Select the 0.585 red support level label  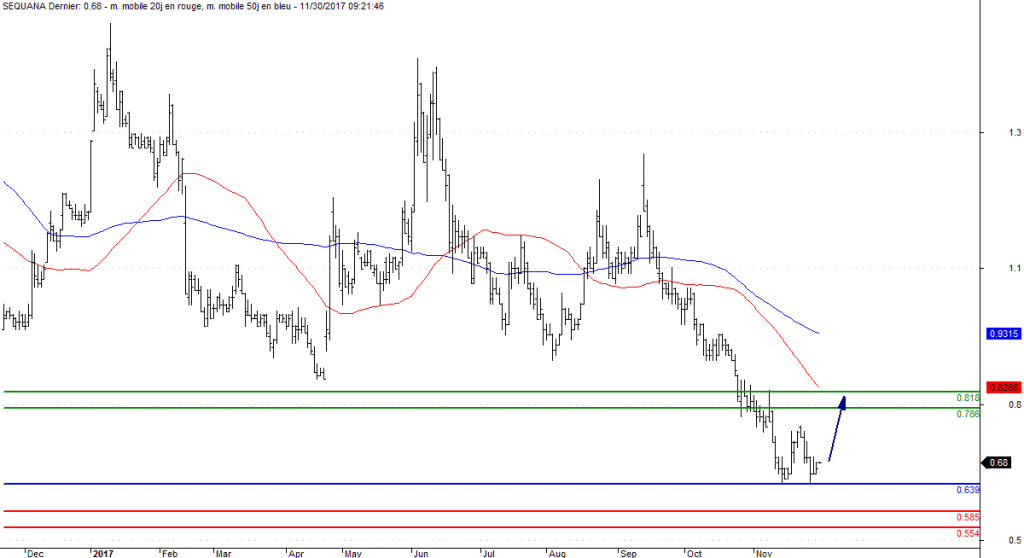click(967, 517)
